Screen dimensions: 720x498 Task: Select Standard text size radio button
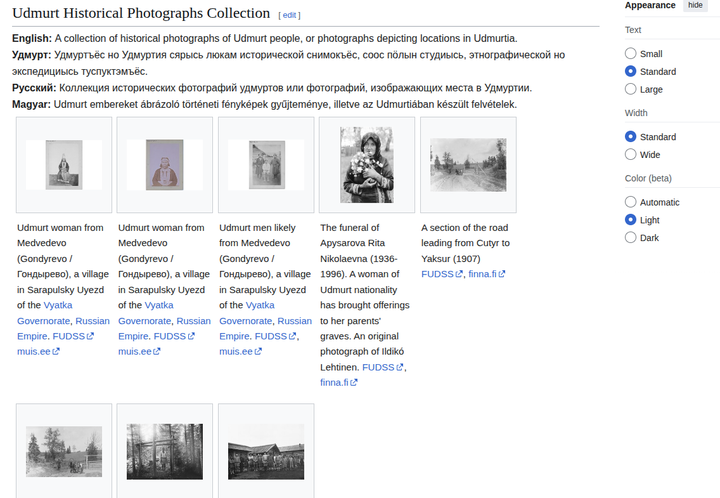click(x=630, y=72)
